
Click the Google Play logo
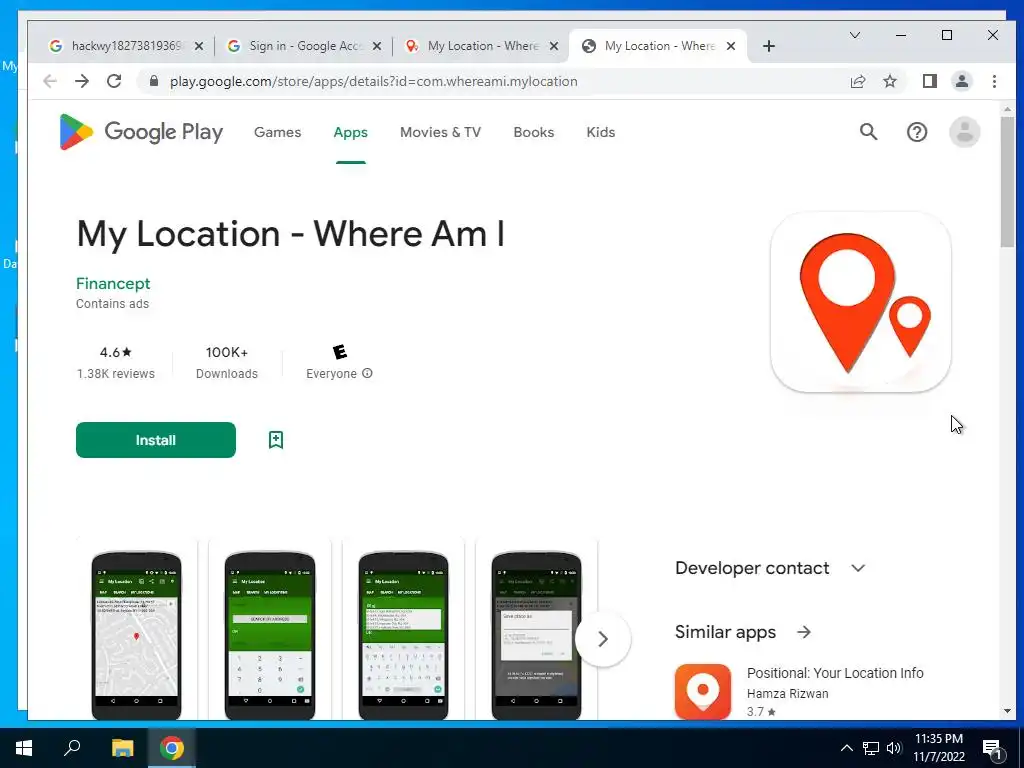pos(141,132)
